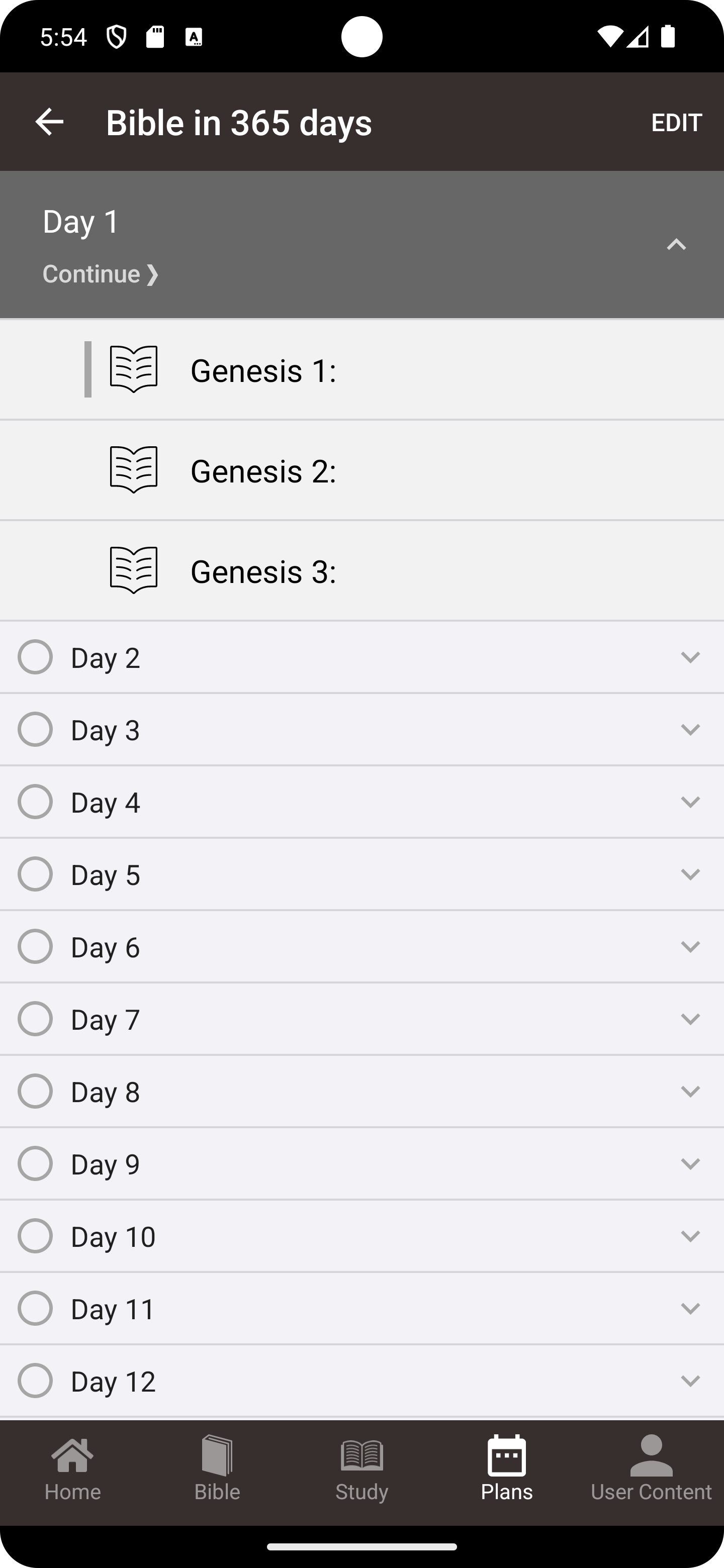Expand the Day 11 readings

[690, 1308]
